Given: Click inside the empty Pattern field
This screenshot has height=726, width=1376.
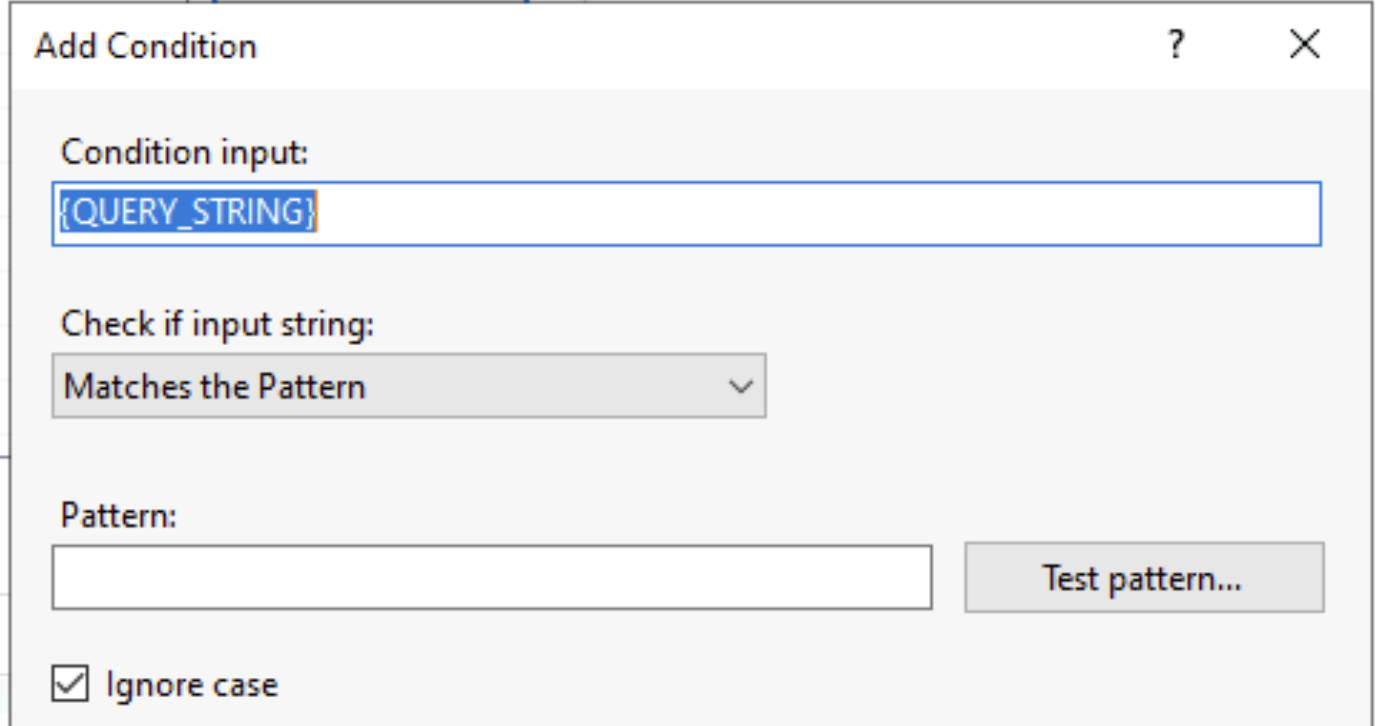Looking at the screenshot, I should 491,577.
